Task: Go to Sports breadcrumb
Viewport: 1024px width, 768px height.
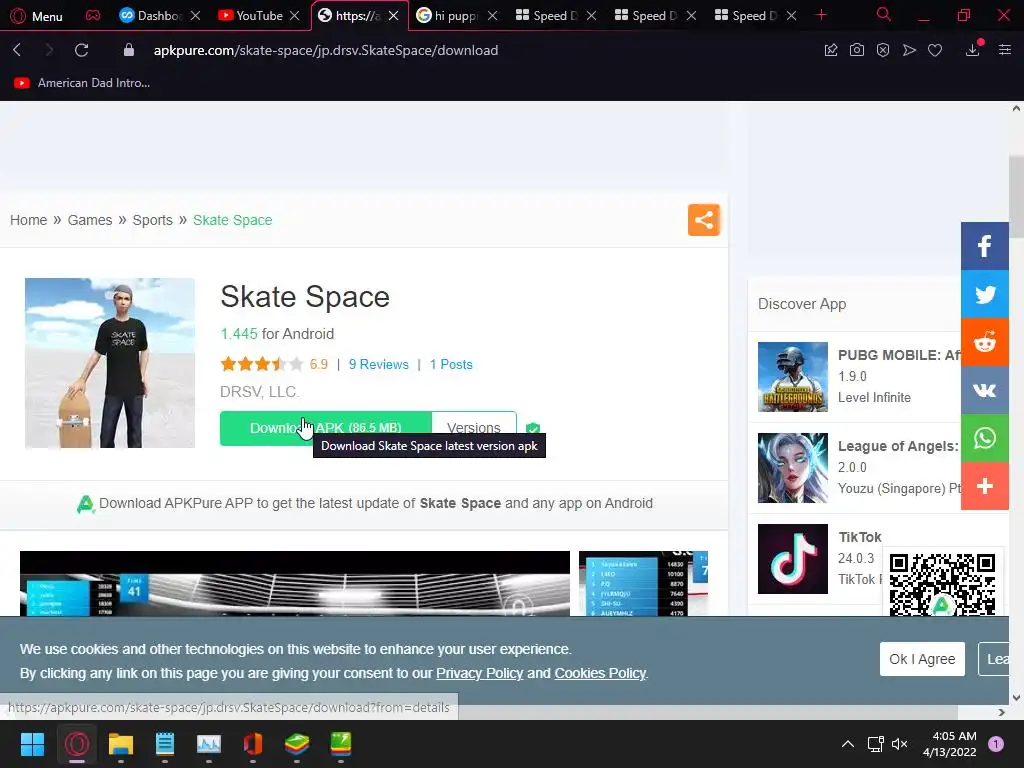Action: point(153,220)
